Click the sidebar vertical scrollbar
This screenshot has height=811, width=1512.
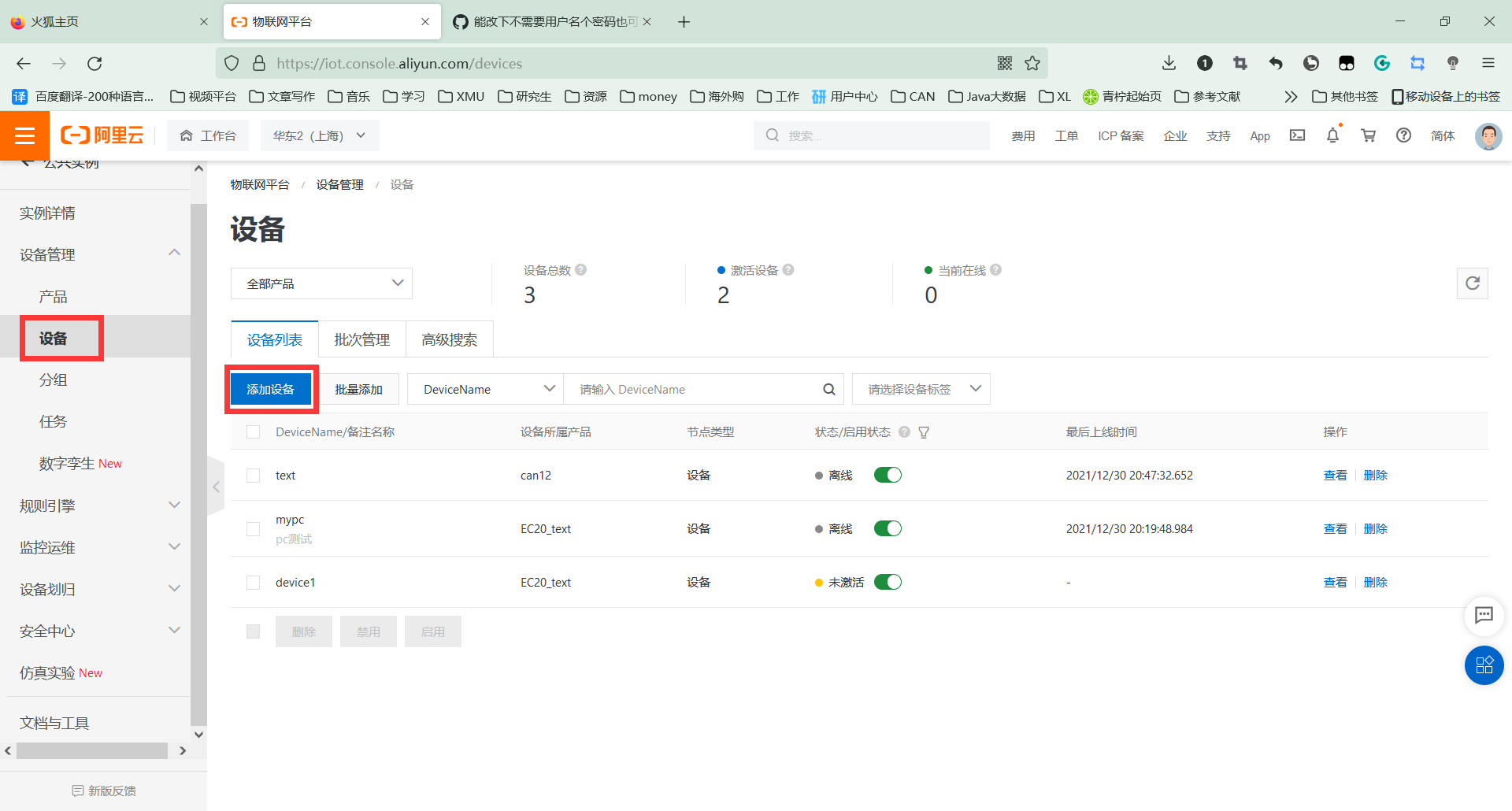tap(198, 465)
